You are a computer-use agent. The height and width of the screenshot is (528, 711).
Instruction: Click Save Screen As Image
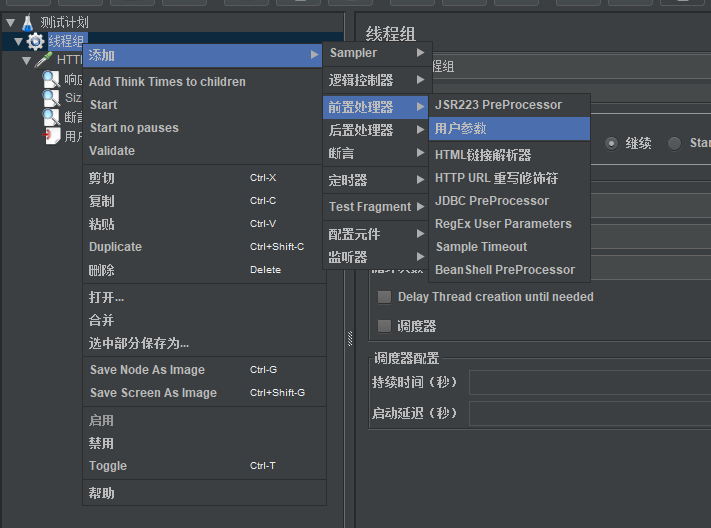click(x=204, y=393)
